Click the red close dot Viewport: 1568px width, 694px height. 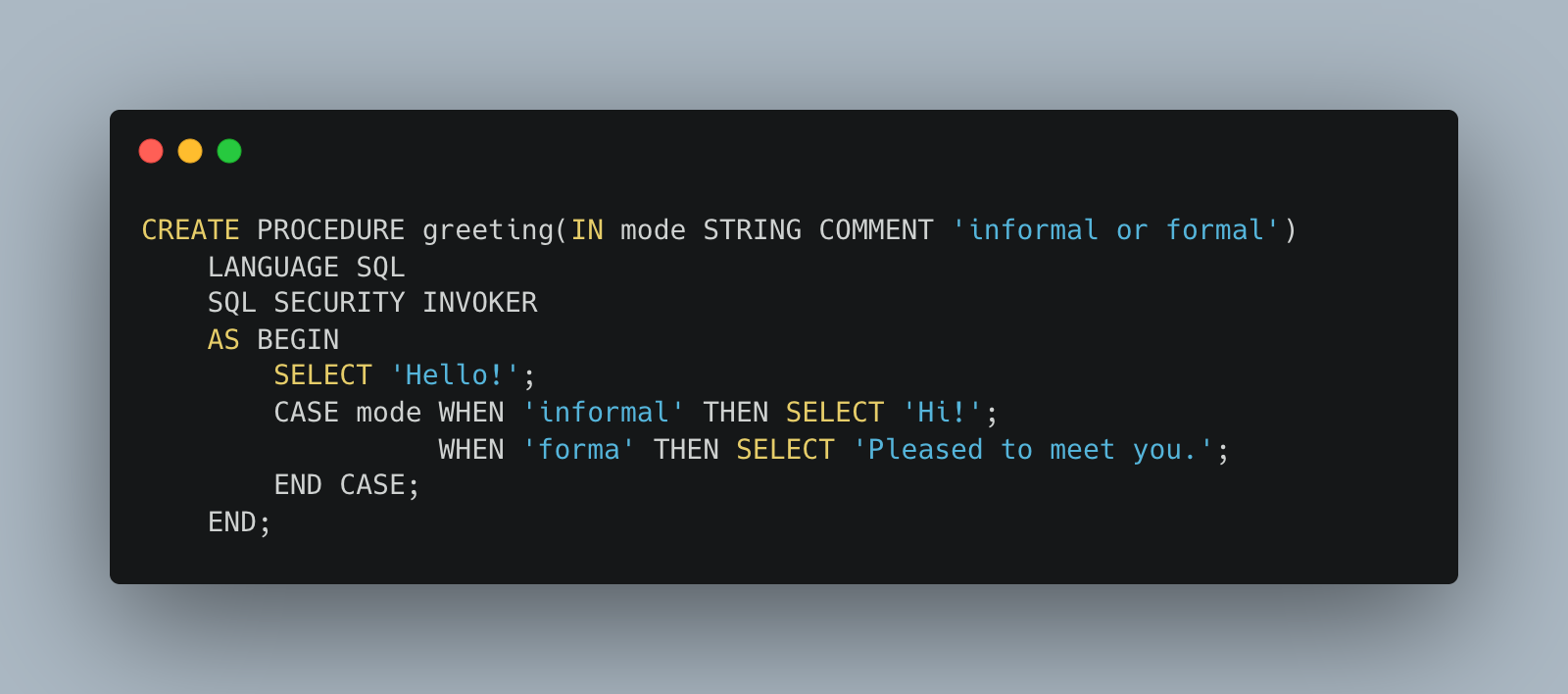click(x=151, y=151)
